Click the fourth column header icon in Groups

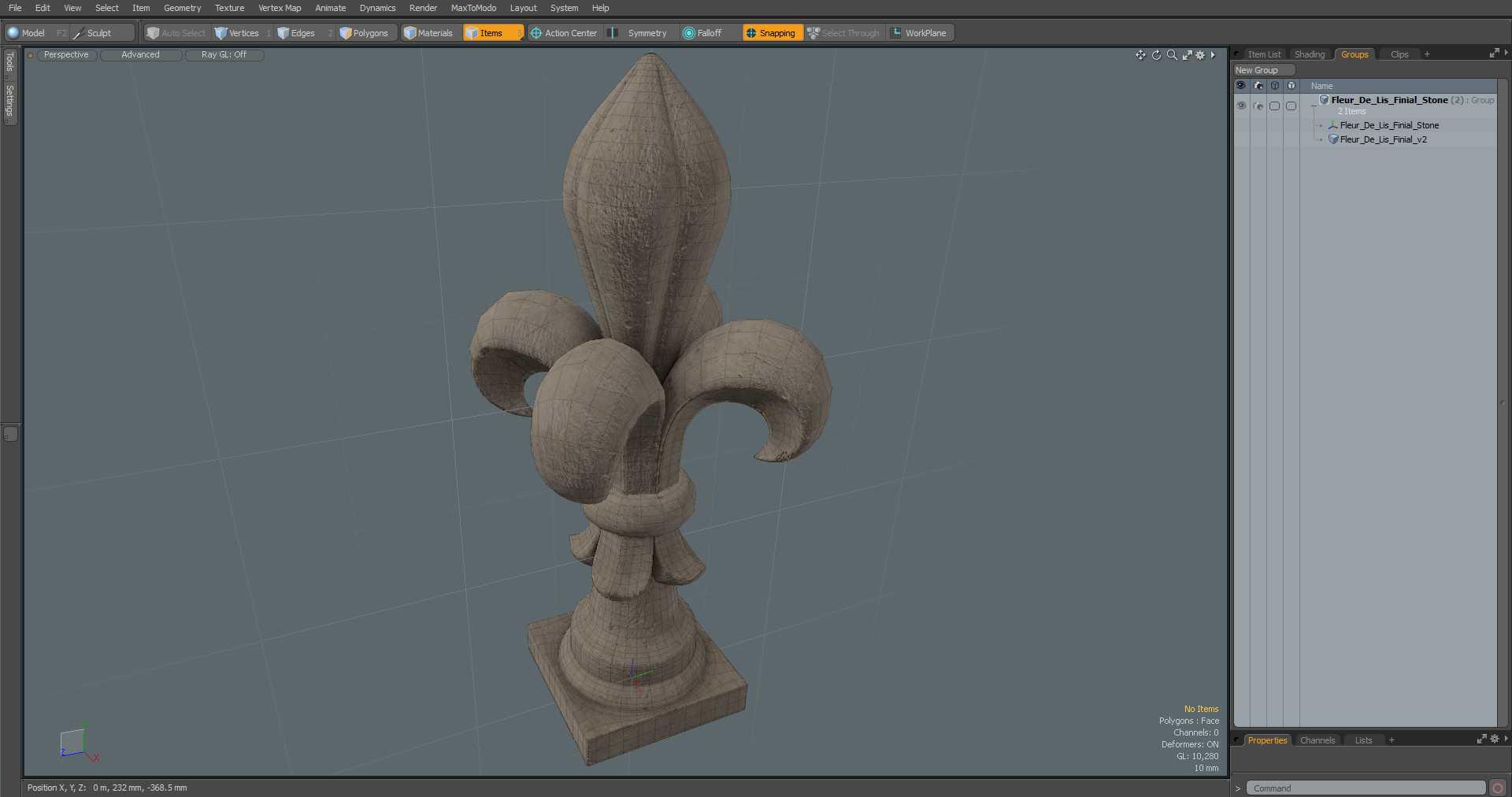1291,86
